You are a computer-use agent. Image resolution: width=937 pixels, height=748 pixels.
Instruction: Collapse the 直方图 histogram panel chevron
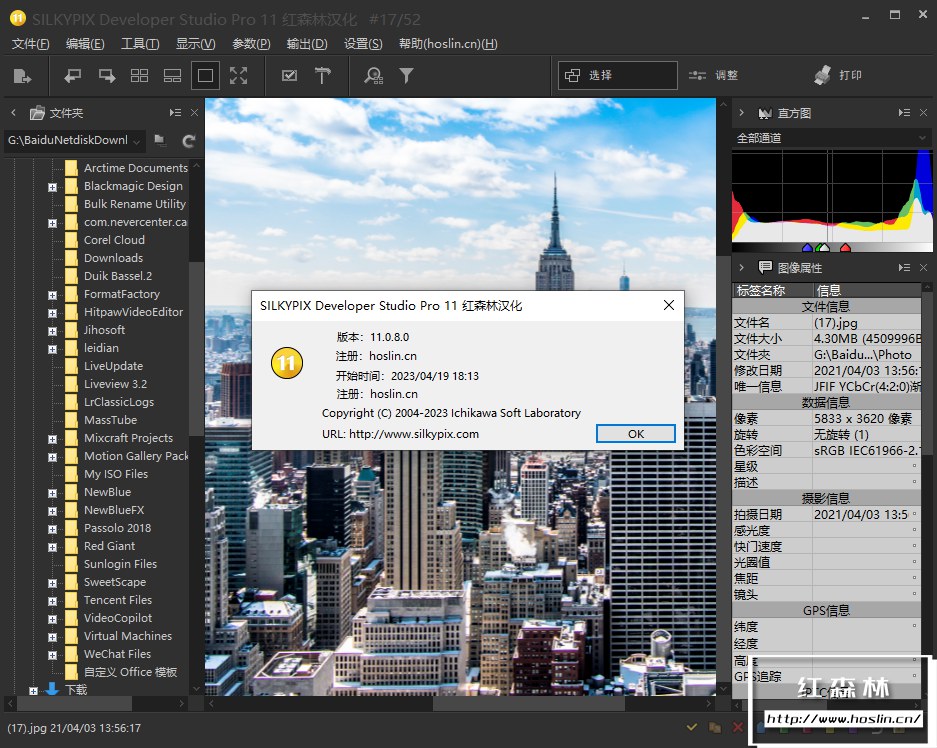pos(742,112)
